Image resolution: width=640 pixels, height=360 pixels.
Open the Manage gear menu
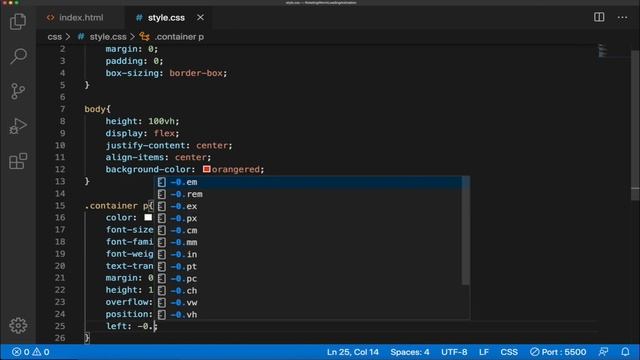click(x=18, y=325)
